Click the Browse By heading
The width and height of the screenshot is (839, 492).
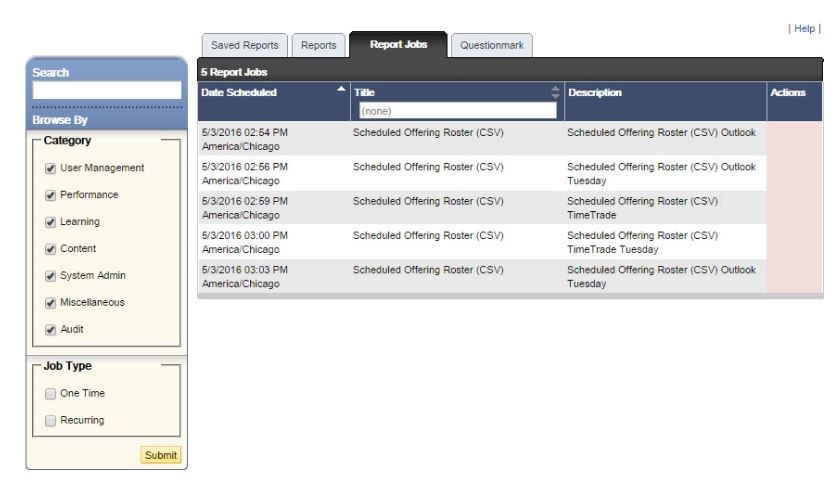tap(59, 120)
